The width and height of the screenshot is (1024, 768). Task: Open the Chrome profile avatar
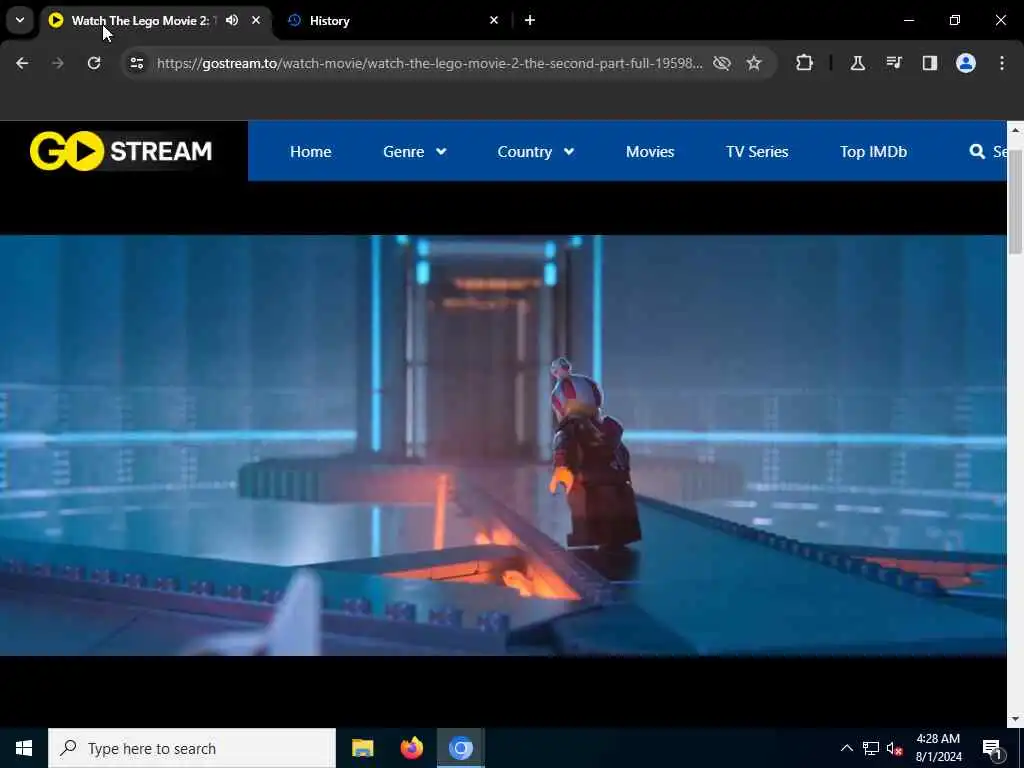coord(966,63)
